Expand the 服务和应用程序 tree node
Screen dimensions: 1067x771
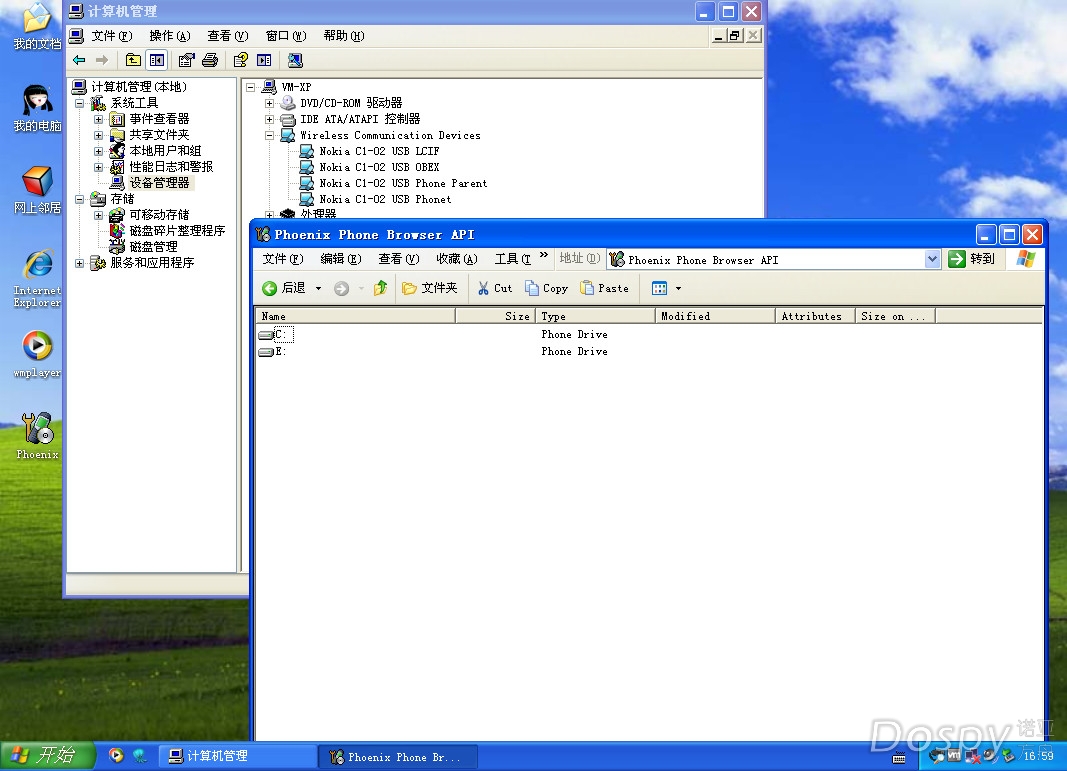(x=80, y=263)
